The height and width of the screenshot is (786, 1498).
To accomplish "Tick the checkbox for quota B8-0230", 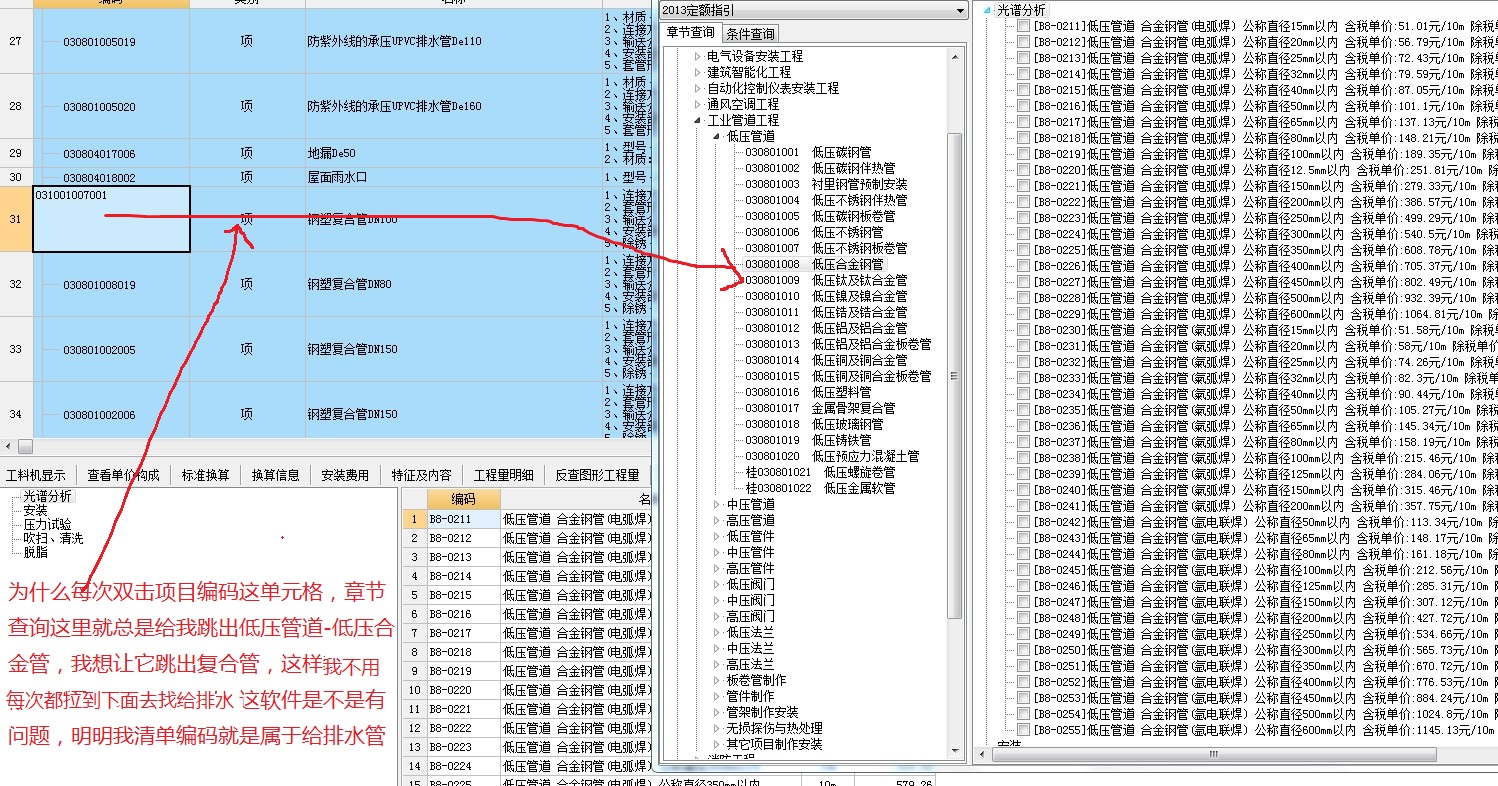I will [1023, 330].
